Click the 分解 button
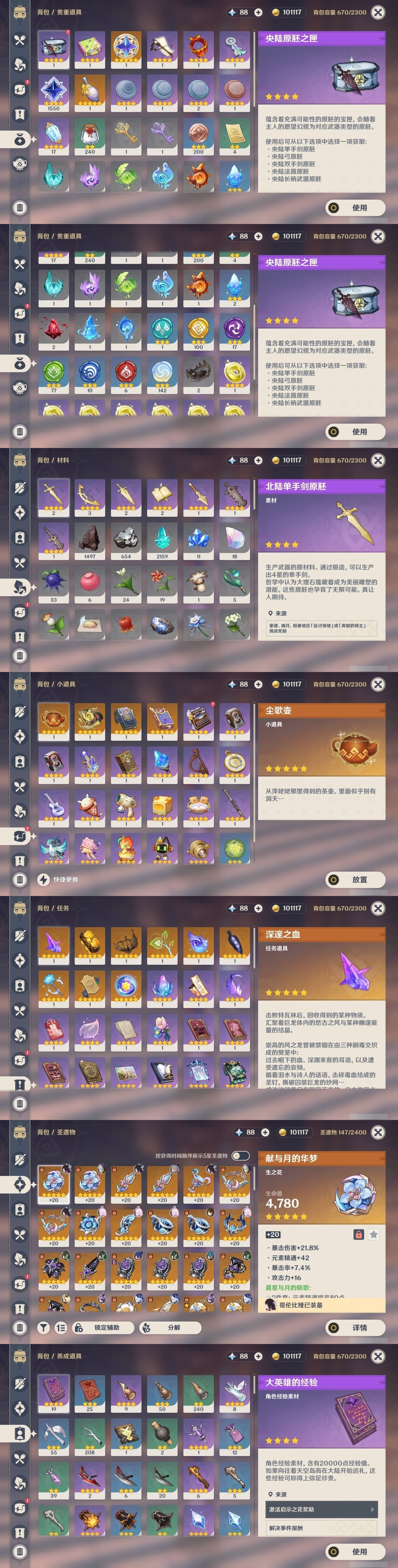This screenshot has height=1568, width=398. point(169,1328)
